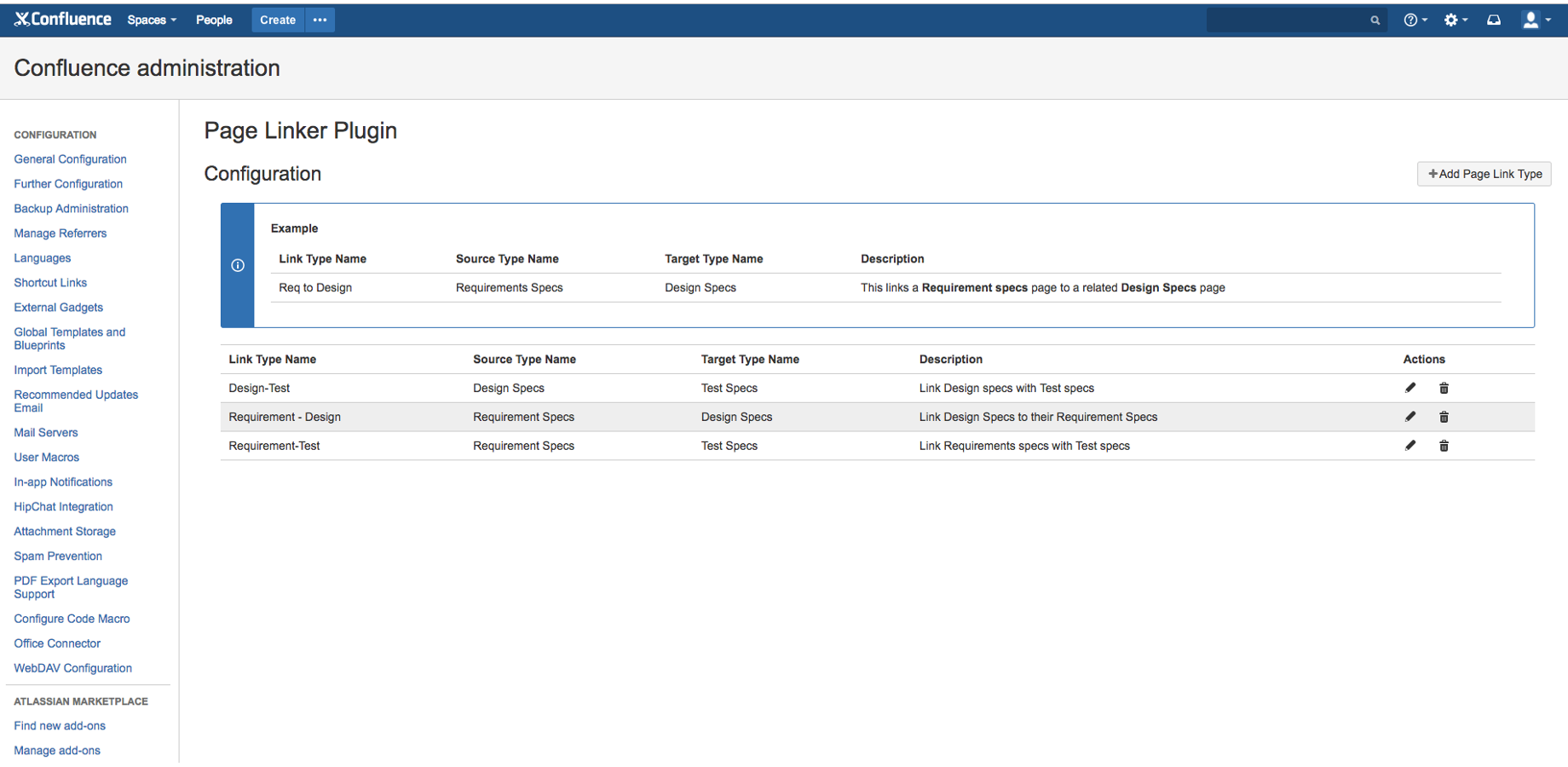Click 'Requirements Specs' example source cell

[509, 288]
